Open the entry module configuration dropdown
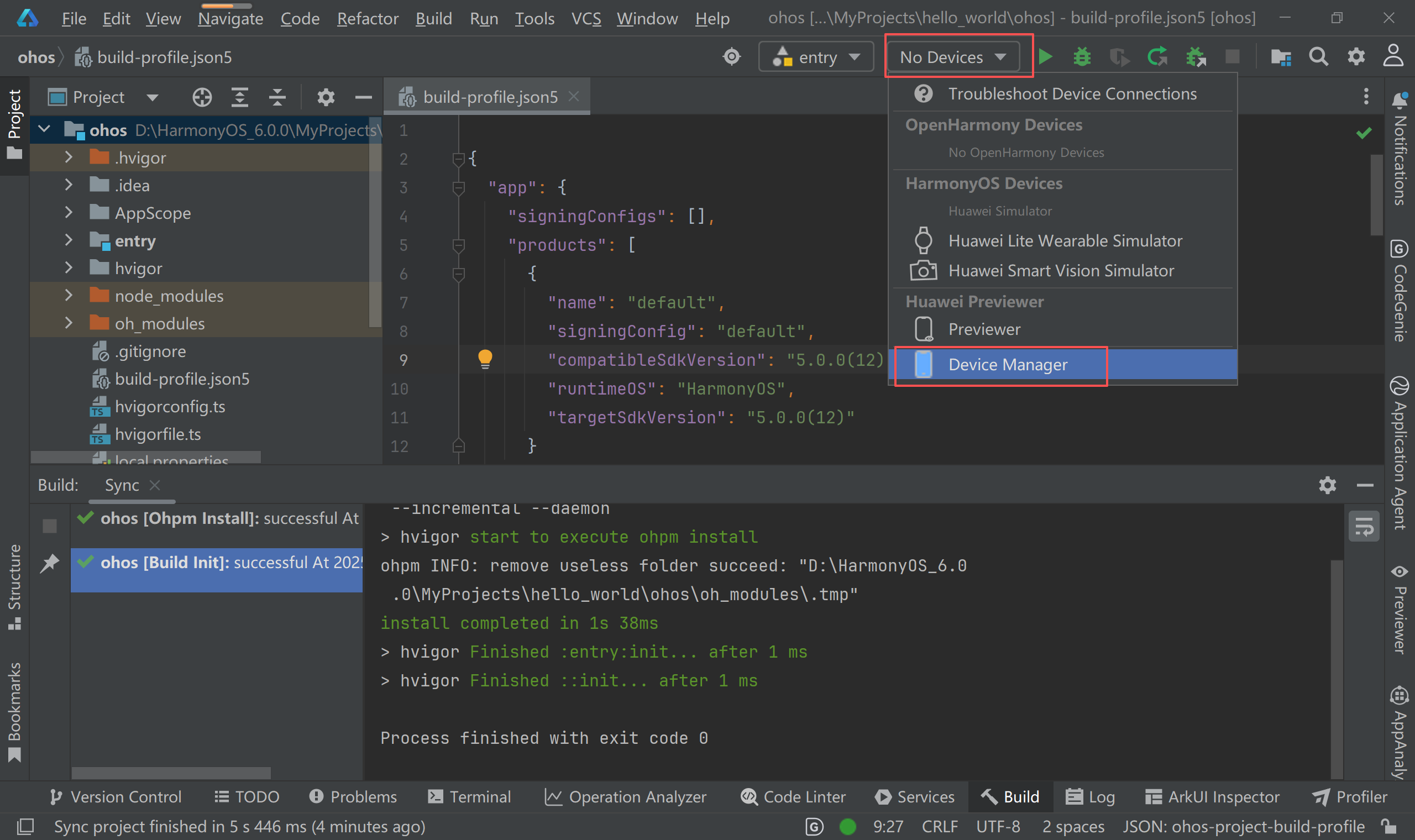The width and height of the screenshot is (1415, 840). [x=816, y=57]
